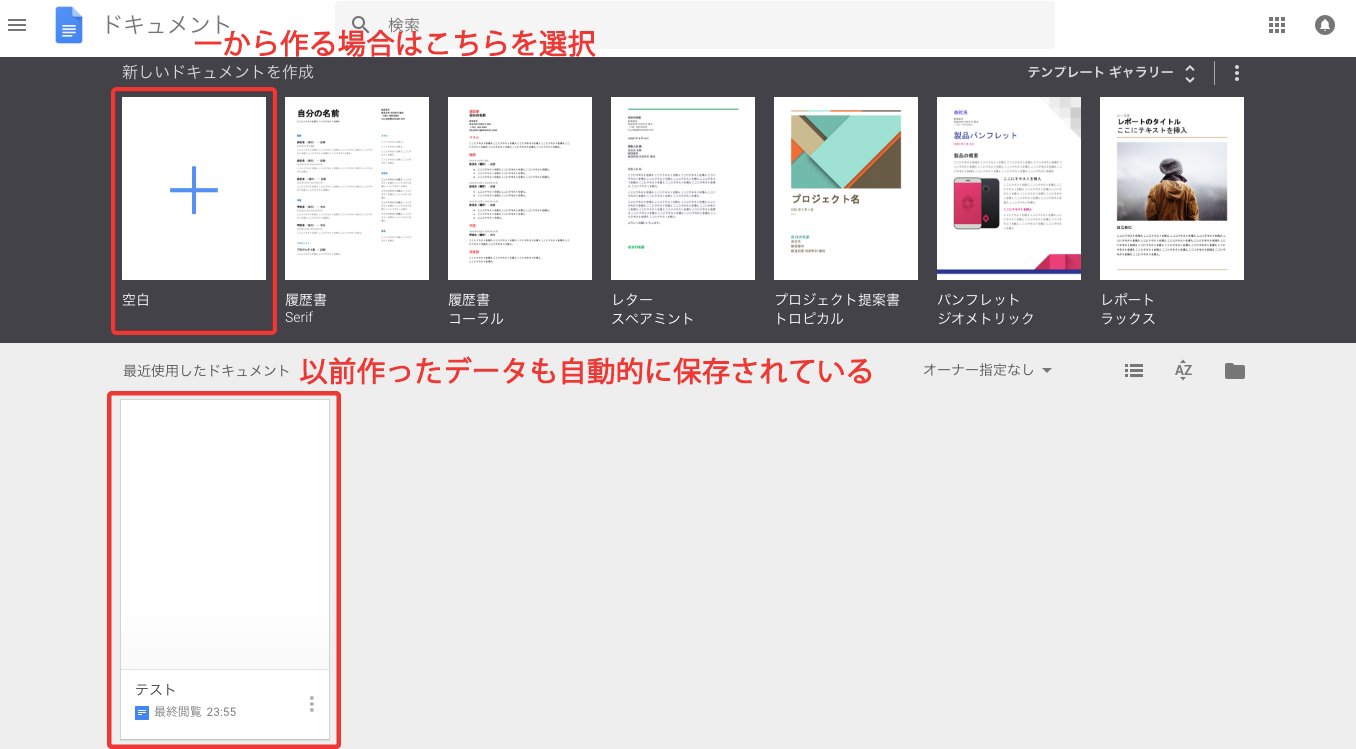The height and width of the screenshot is (749, 1356).
Task: Open the Google apps grid
Action: [x=1276, y=25]
